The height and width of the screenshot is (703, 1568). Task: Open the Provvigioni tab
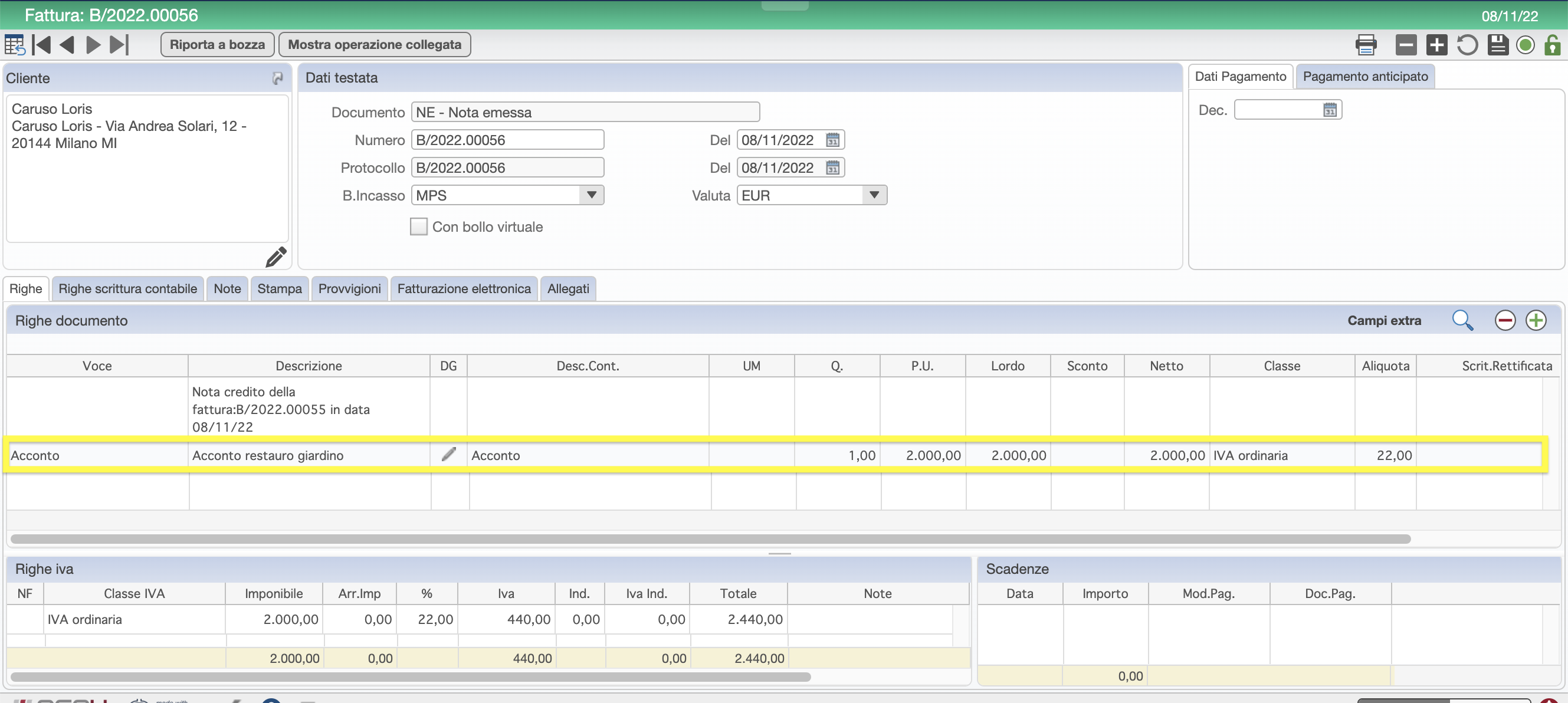click(x=349, y=288)
